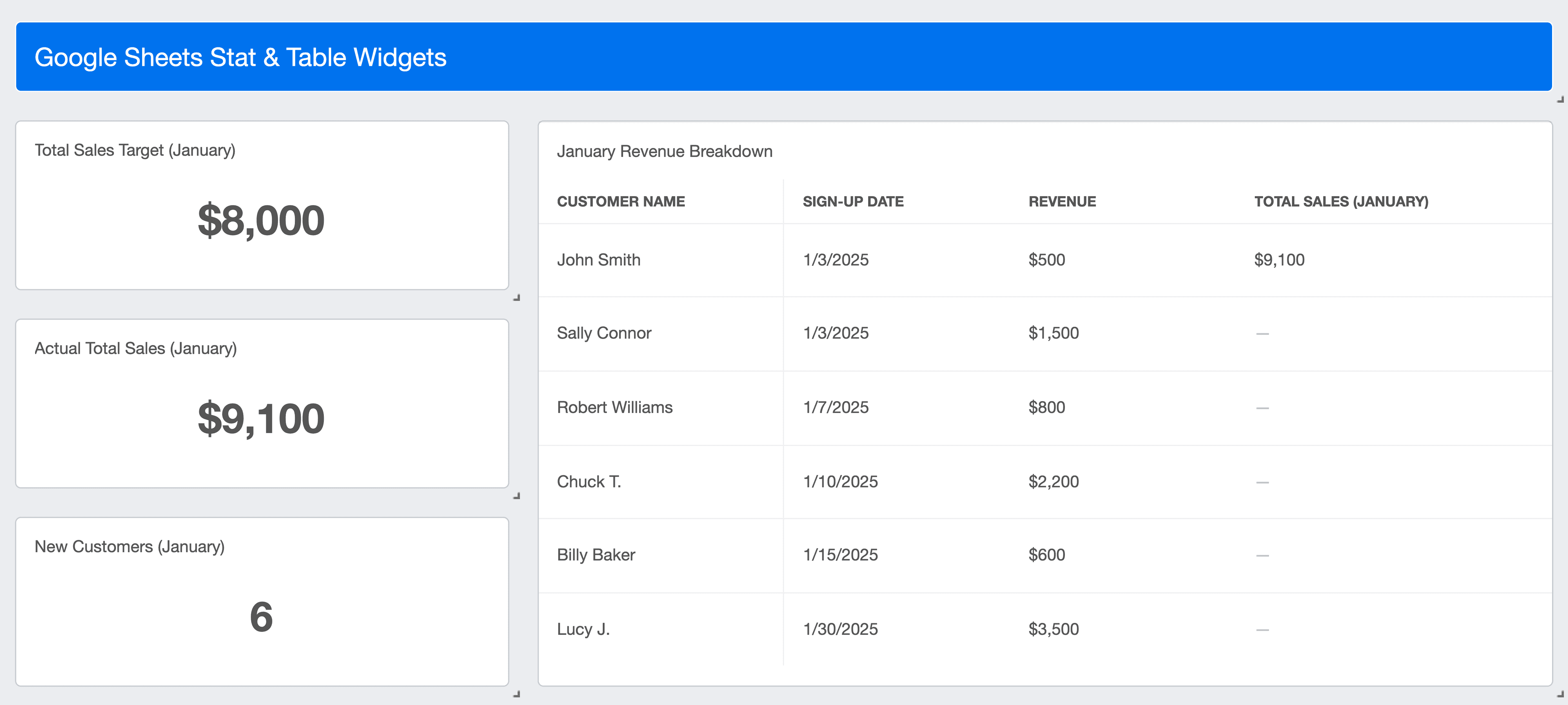Click the Revenue column header
The height and width of the screenshot is (705, 1568).
[x=1062, y=201]
